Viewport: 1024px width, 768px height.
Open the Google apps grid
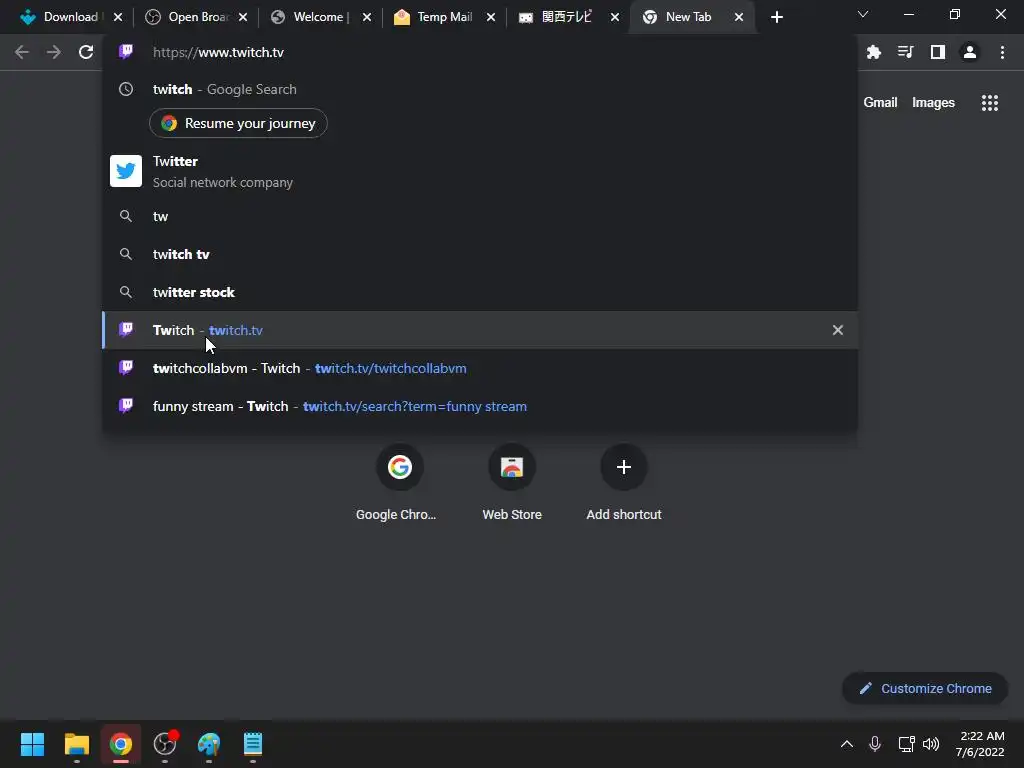990,103
